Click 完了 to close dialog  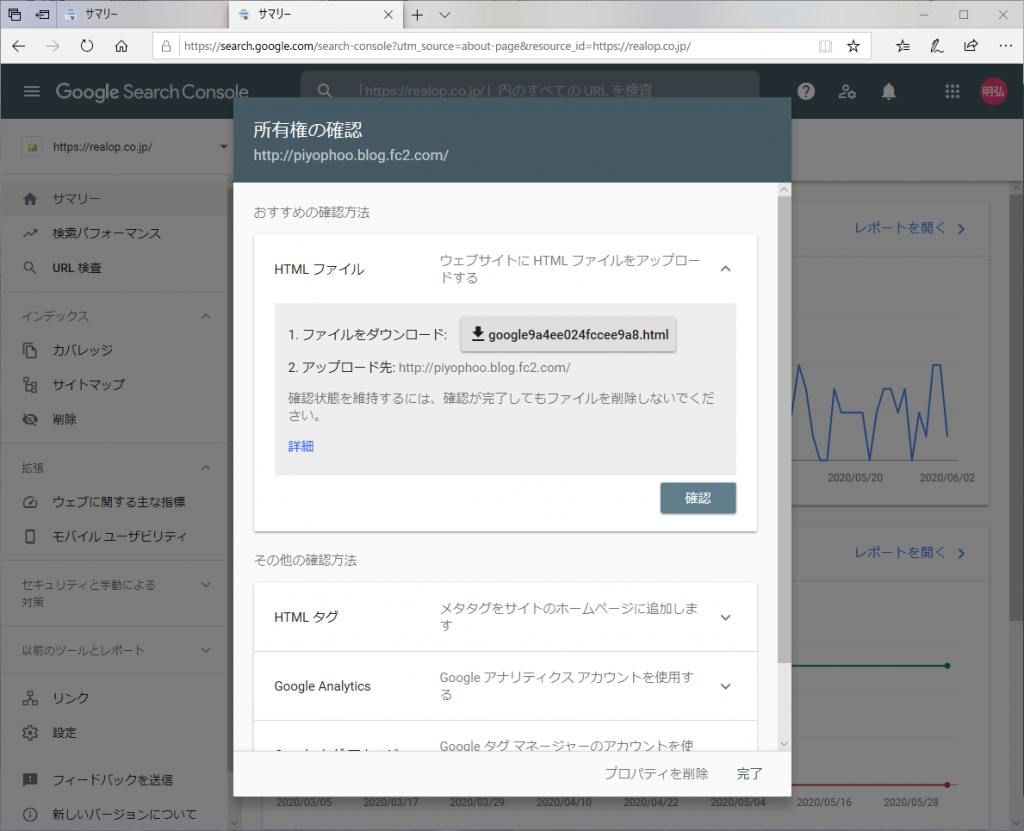coord(749,774)
